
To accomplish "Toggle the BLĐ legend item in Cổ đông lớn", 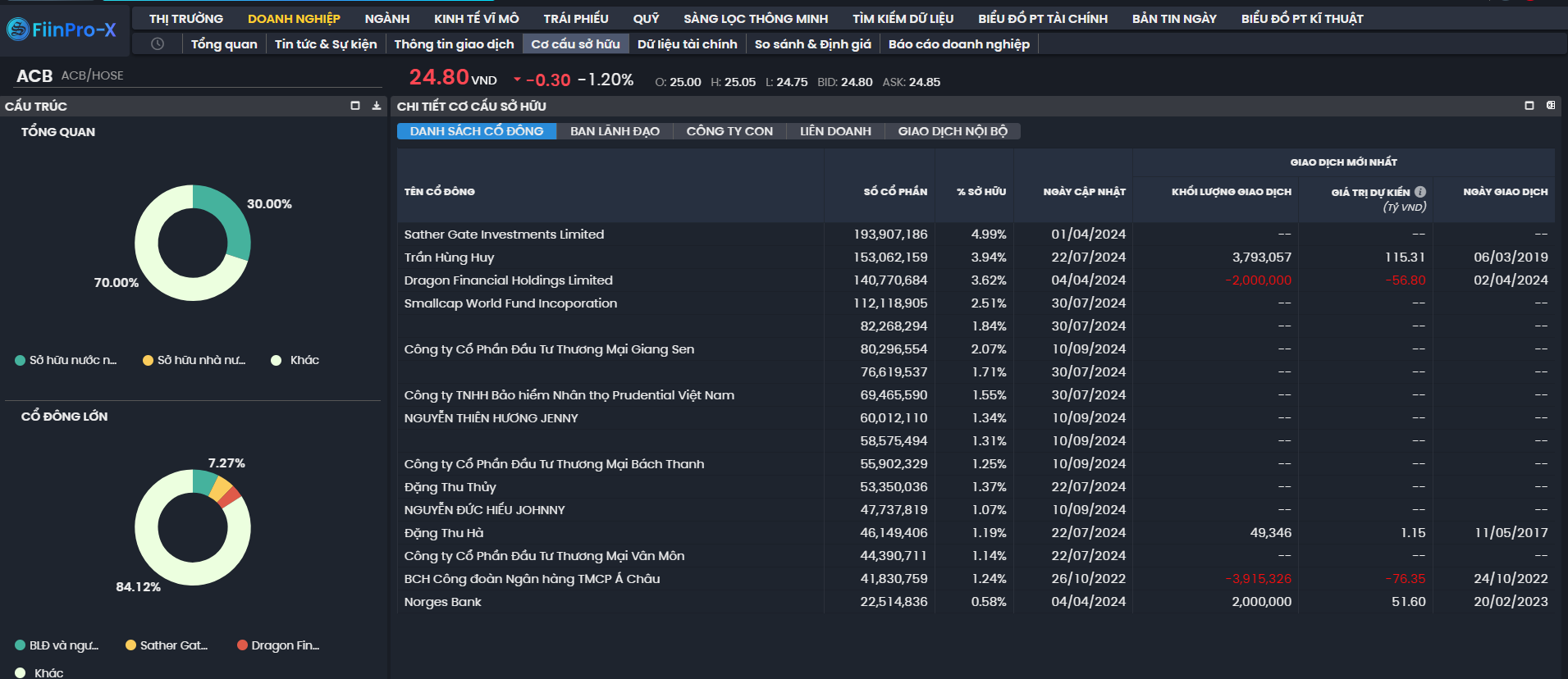I will 57,645.
